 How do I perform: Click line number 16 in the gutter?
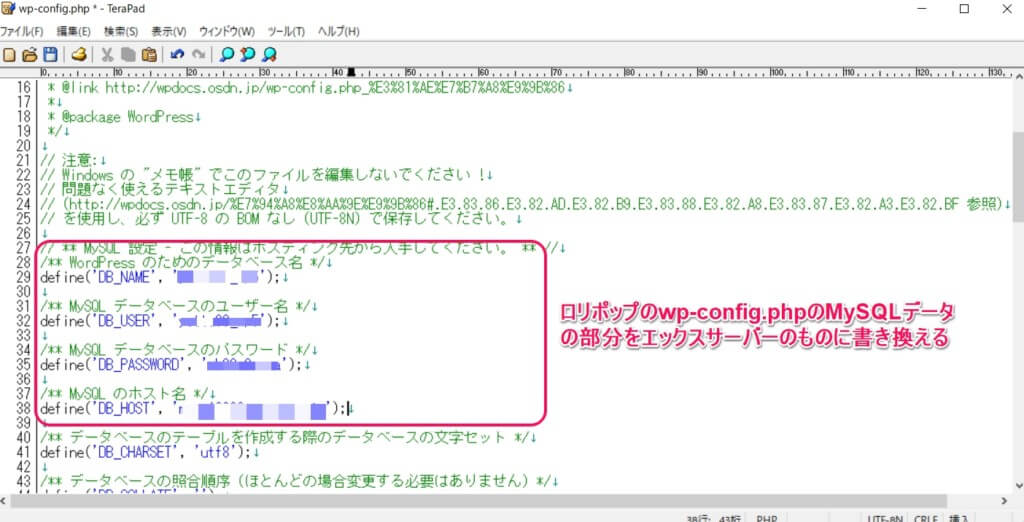click(23, 87)
